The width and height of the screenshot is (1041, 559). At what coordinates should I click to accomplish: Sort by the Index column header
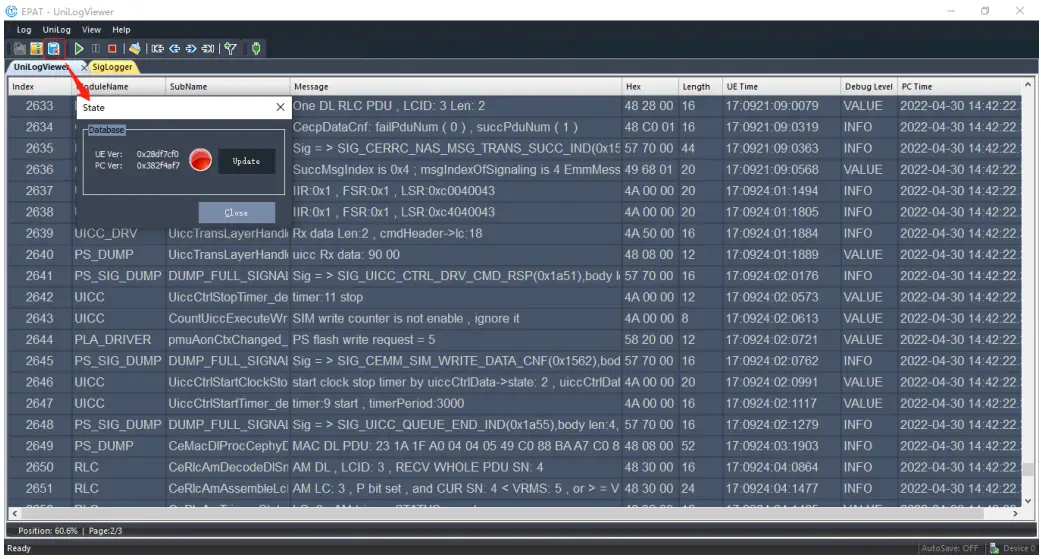coord(39,86)
